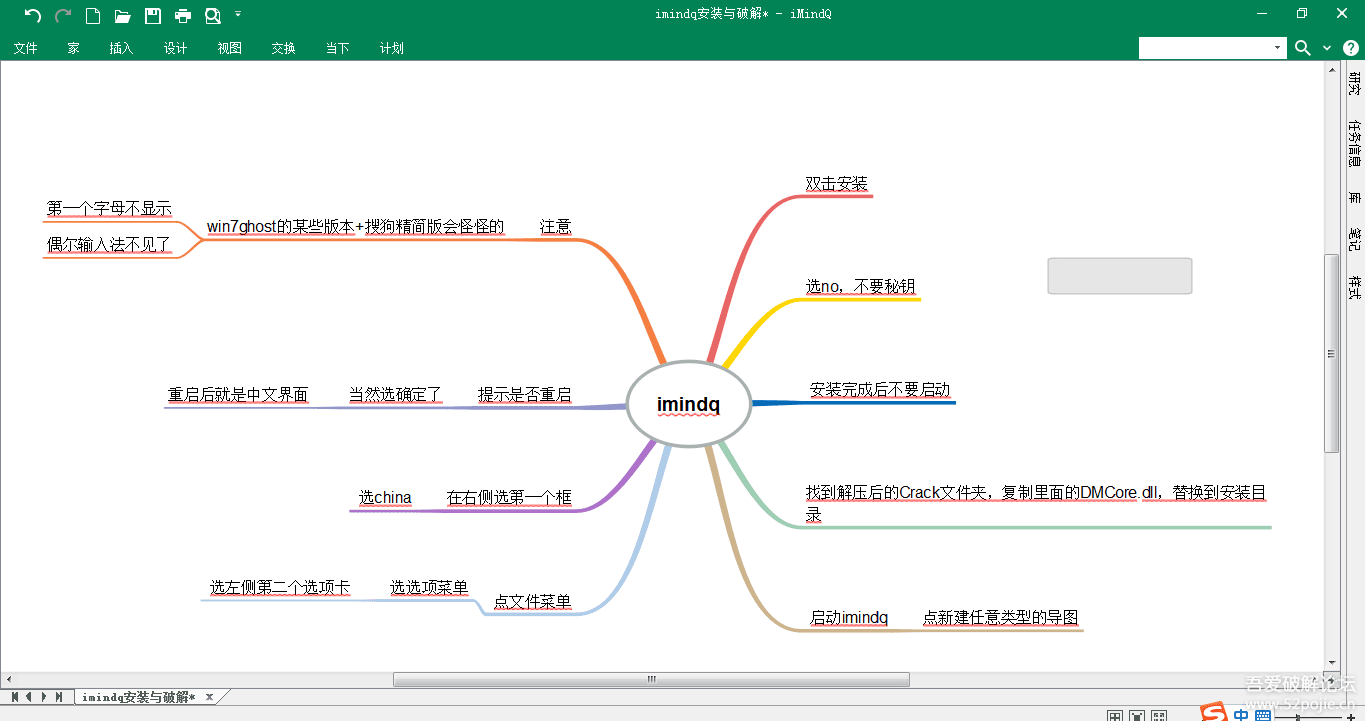Click the second status bar fit icon
Screen dimensions: 1365x721
(1137, 715)
